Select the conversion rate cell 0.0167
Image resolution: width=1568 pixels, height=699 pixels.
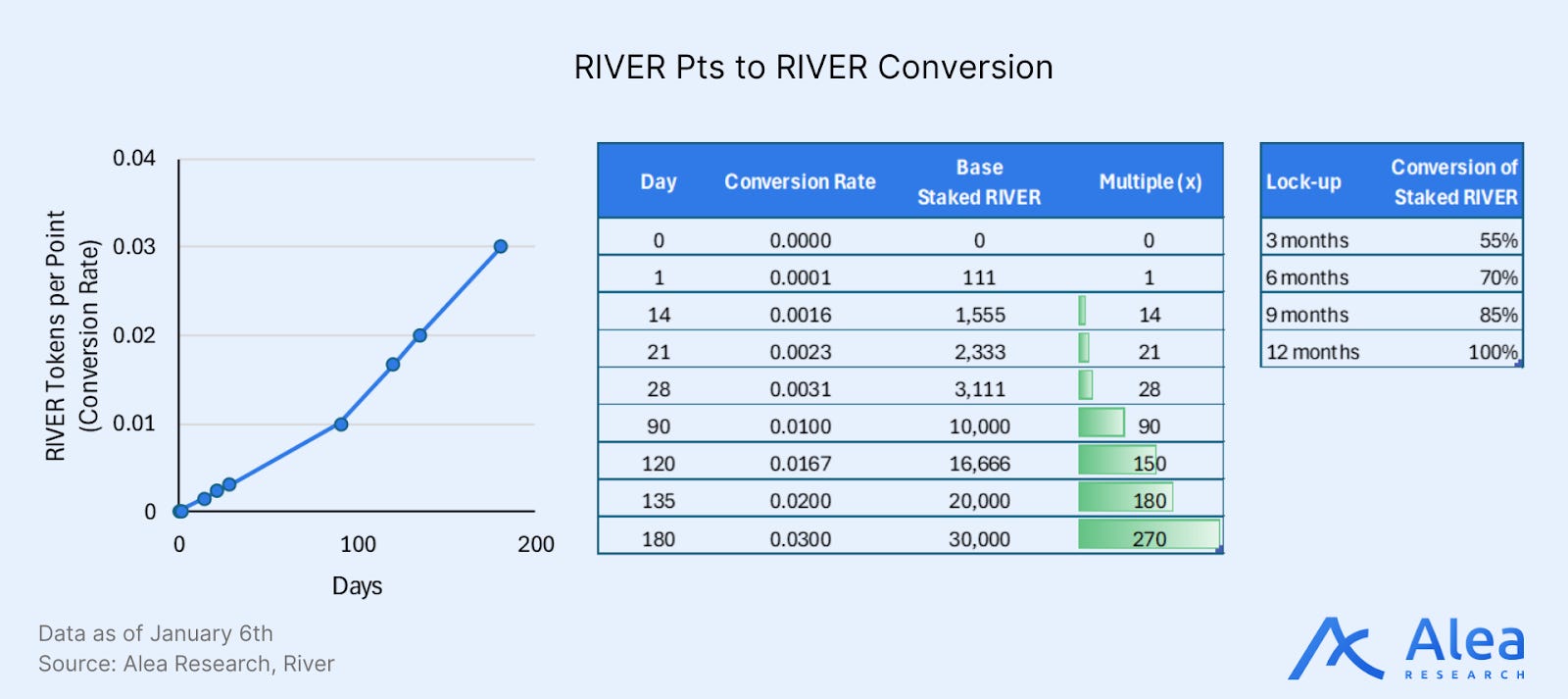pyautogui.click(x=800, y=464)
